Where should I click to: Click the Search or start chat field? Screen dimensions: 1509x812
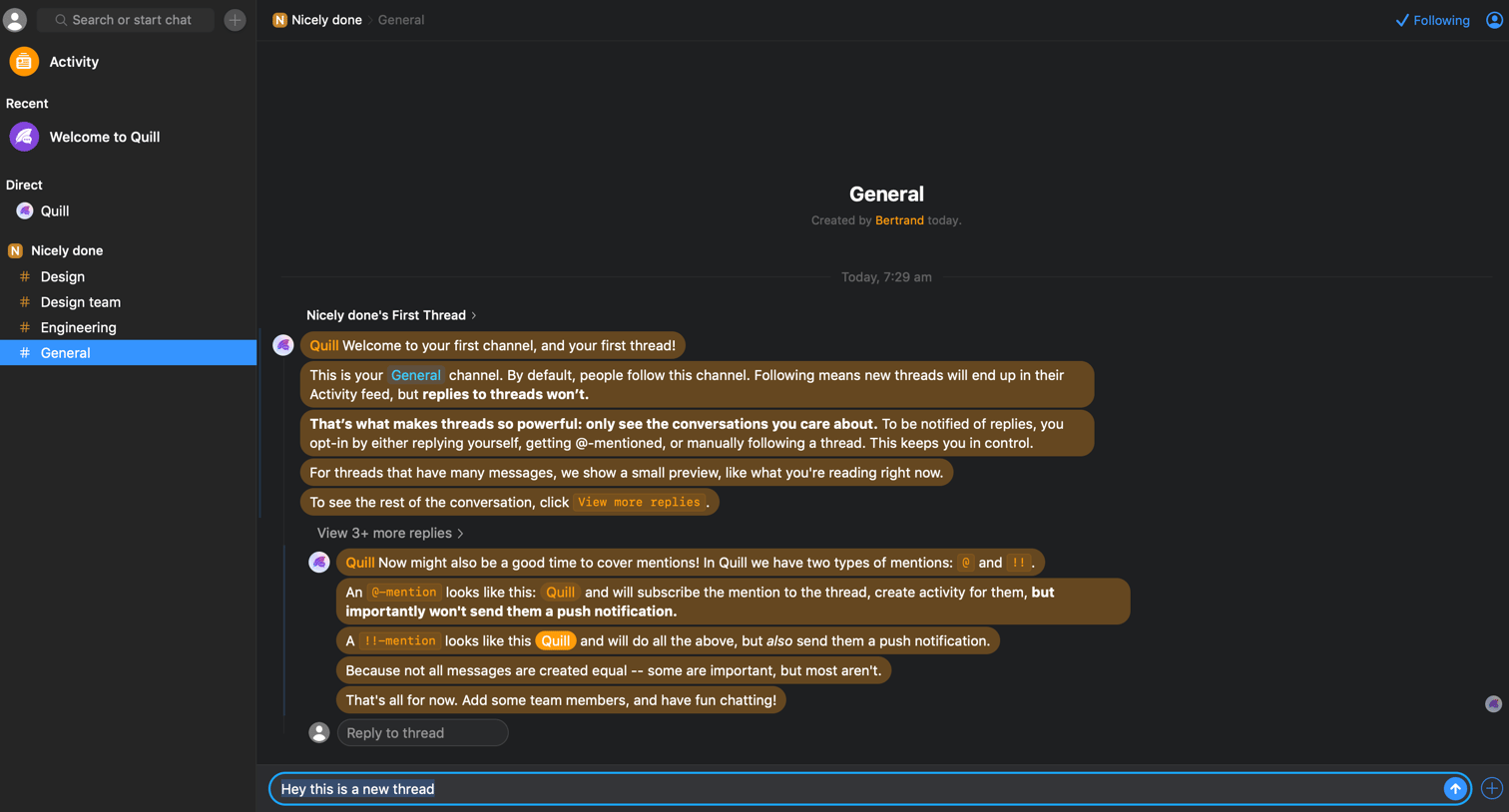126,20
